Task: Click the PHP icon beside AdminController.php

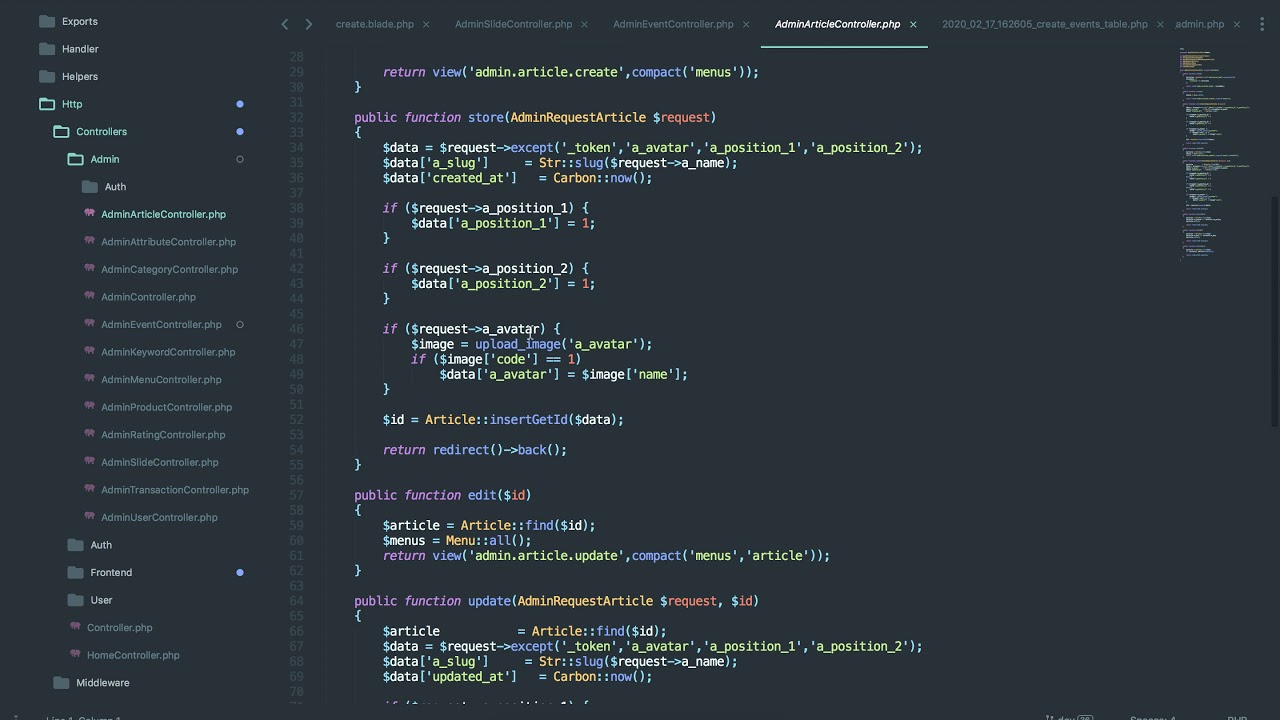Action: [x=90, y=296]
